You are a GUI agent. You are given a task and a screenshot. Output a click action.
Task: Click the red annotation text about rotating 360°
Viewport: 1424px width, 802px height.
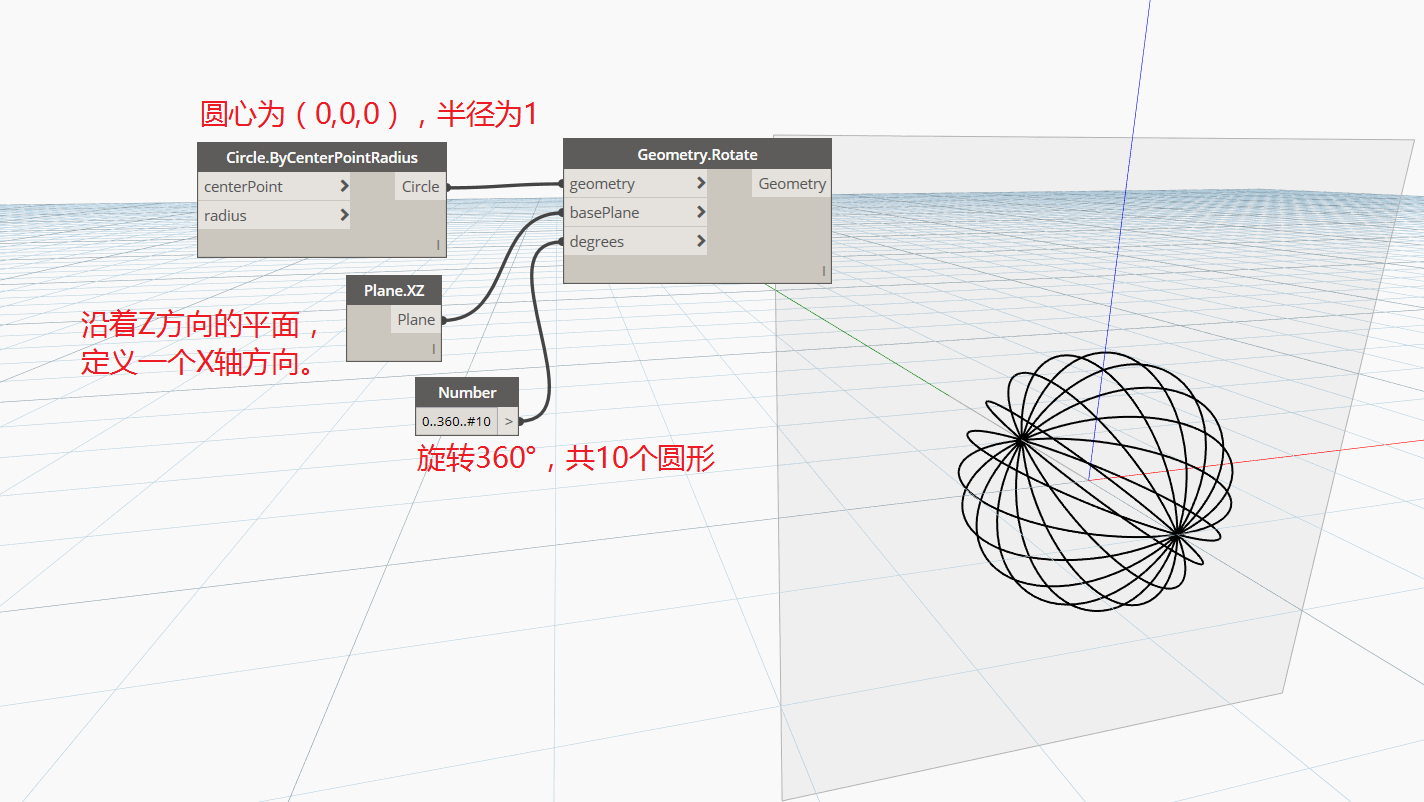click(566, 459)
